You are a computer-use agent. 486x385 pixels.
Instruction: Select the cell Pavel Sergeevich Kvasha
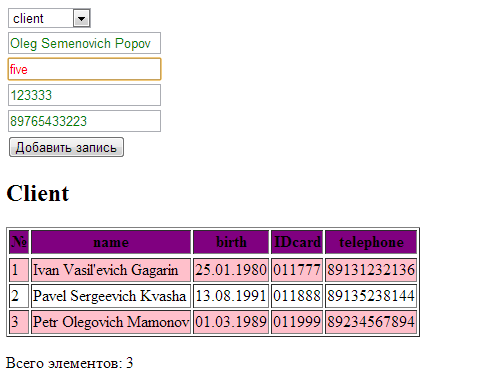point(111,296)
